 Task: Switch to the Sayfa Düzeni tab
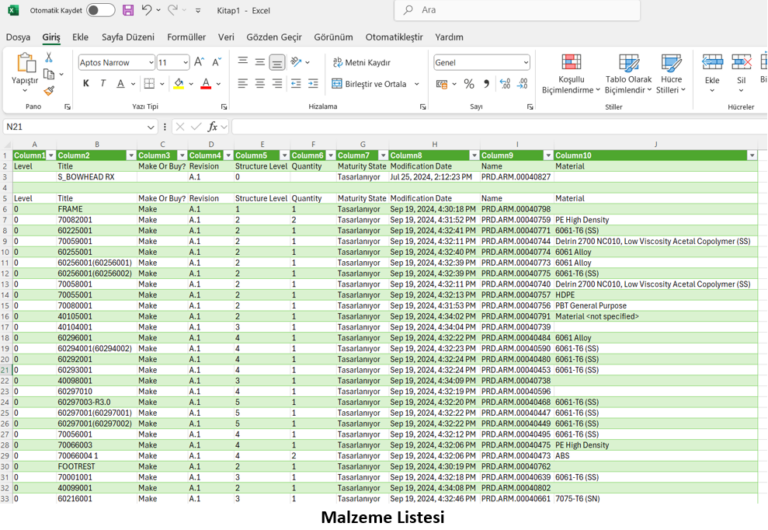point(127,37)
